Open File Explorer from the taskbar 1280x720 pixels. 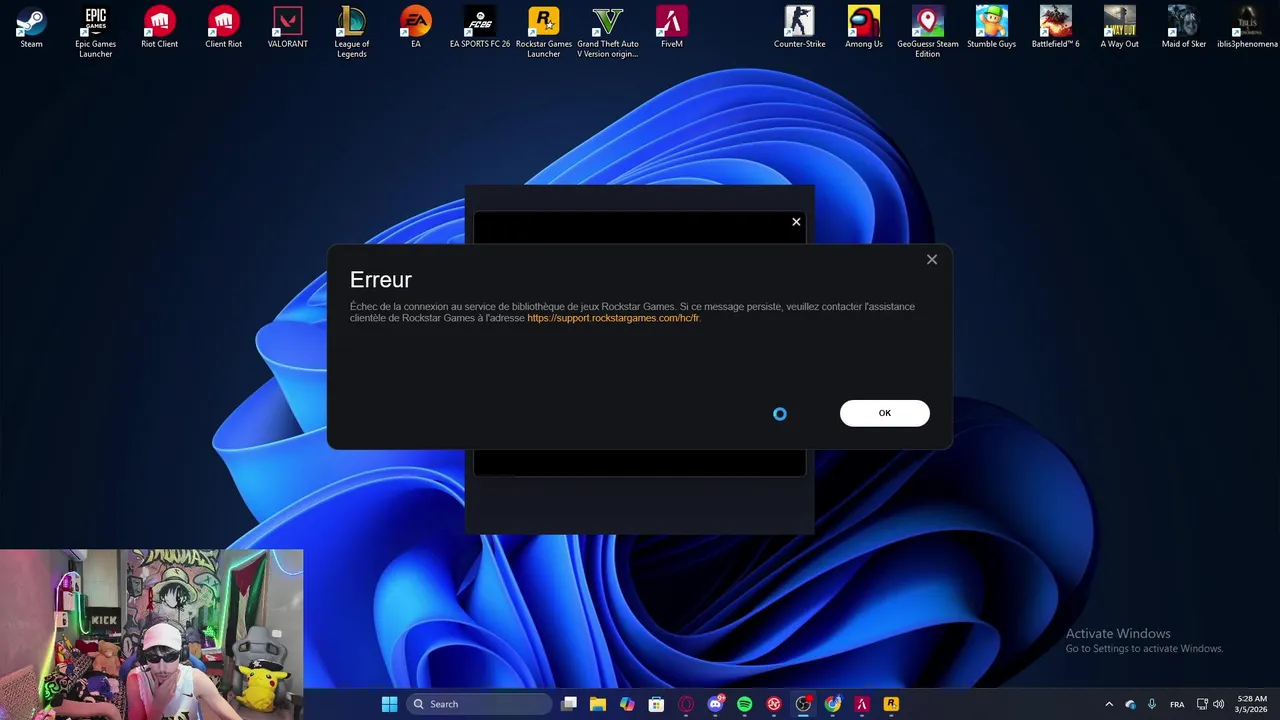(597, 704)
